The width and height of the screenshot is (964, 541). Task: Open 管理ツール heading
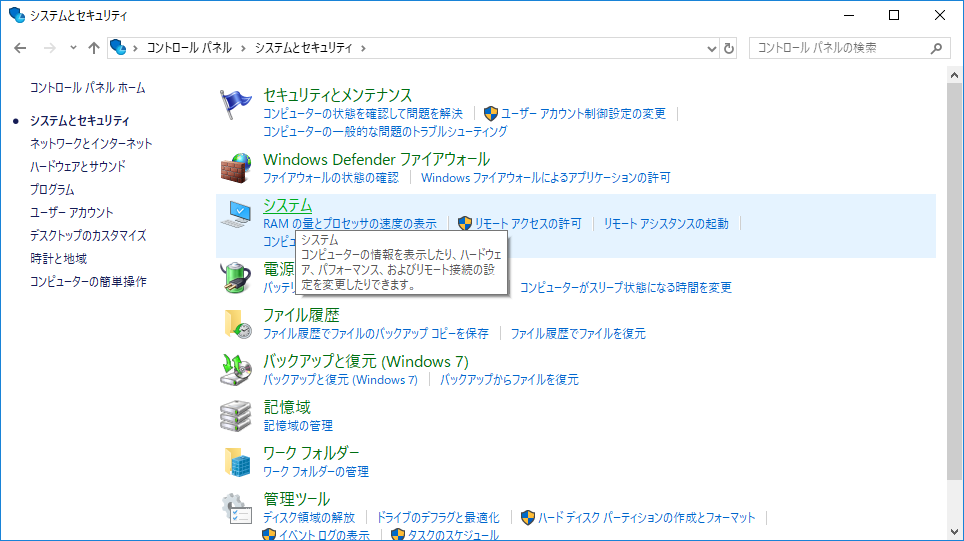pos(296,499)
